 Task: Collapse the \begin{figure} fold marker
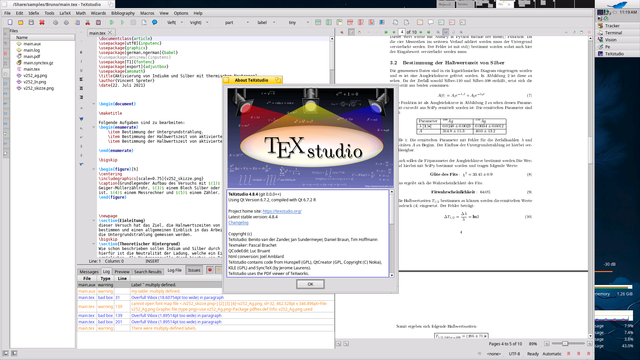94,169
